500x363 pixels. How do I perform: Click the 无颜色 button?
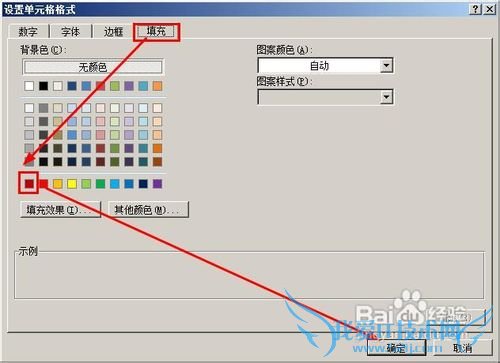tap(93, 67)
